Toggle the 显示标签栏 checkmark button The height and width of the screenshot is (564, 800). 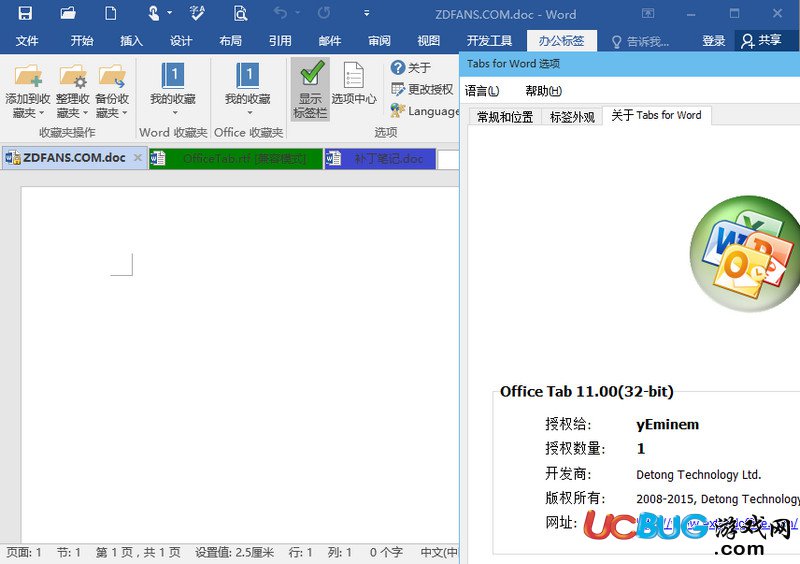[x=310, y=89]
